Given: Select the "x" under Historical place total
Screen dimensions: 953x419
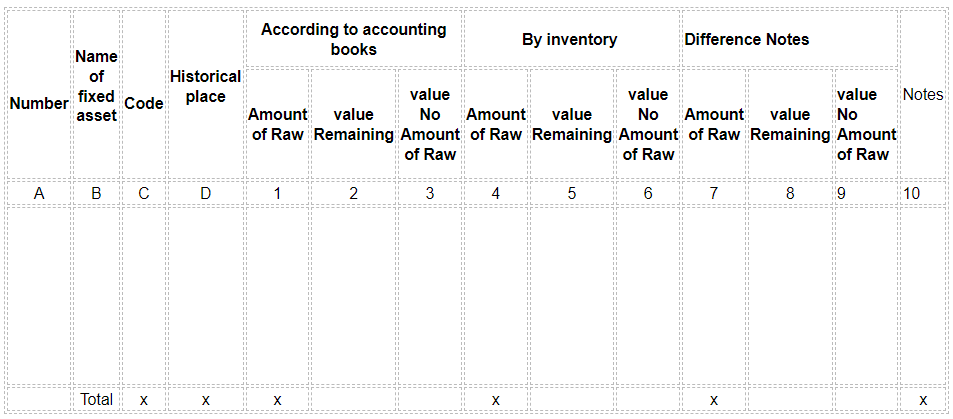Looking at the screenshot, I should 205,400.
